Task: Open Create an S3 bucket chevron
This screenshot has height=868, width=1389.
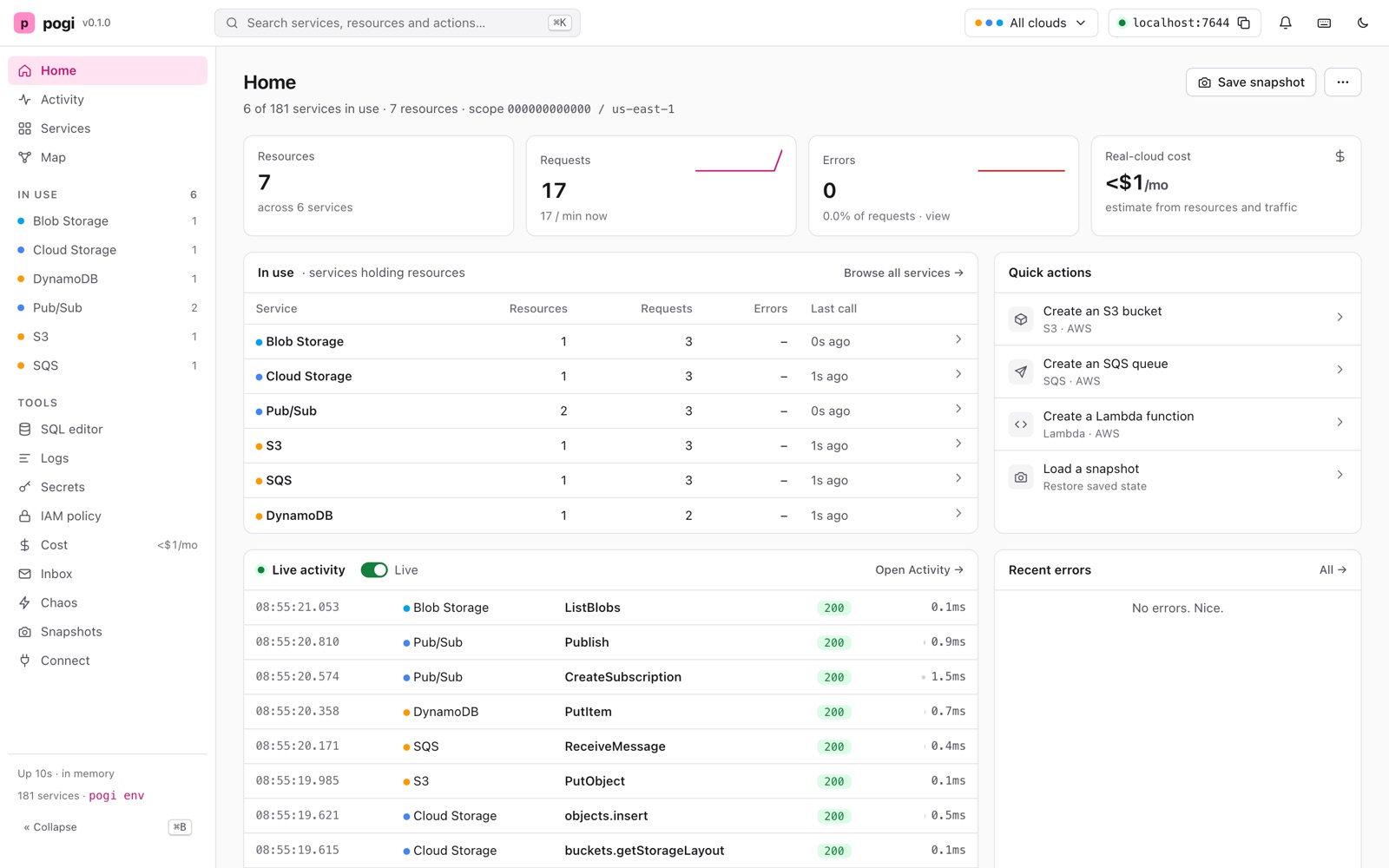Action: [x=1340, y=318]
